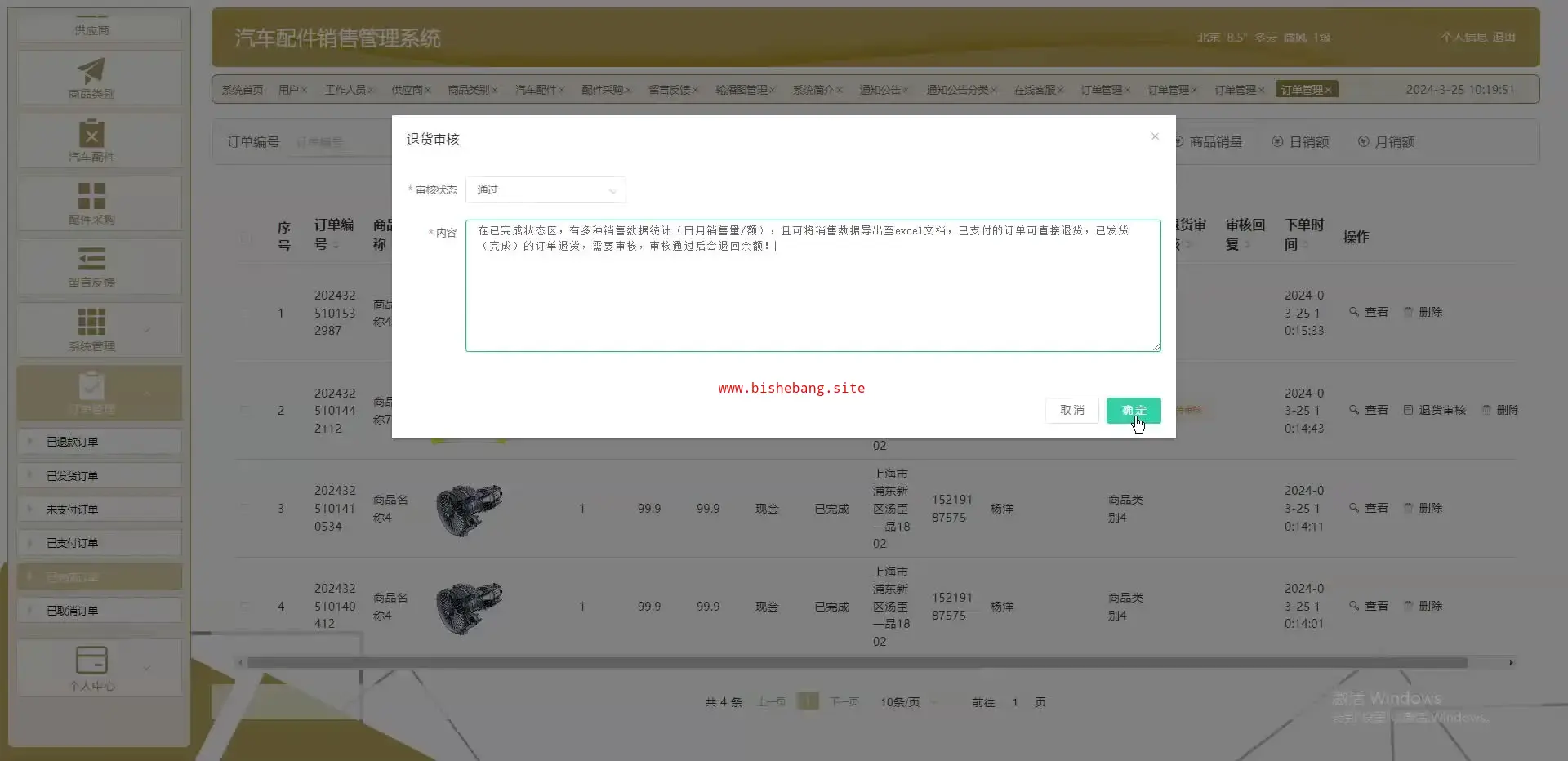Tick the select-all checkbox in table header
This screenshot has height=761, width=1568.
click(x=246, y=238)
